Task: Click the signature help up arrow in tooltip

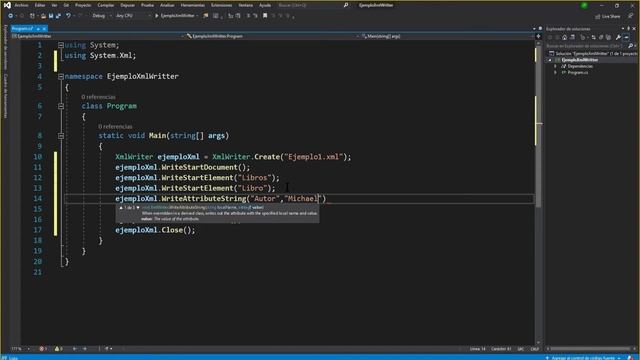Action: point(121,208)
